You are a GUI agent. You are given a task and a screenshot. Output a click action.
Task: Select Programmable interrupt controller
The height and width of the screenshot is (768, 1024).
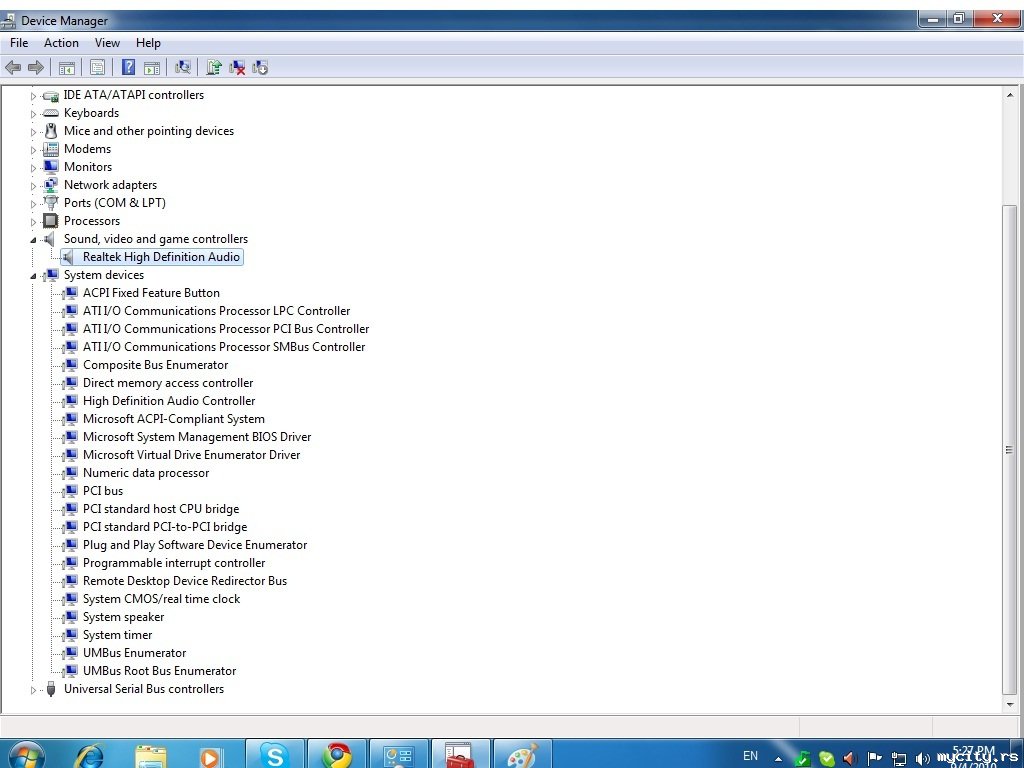tap(174, 563)
